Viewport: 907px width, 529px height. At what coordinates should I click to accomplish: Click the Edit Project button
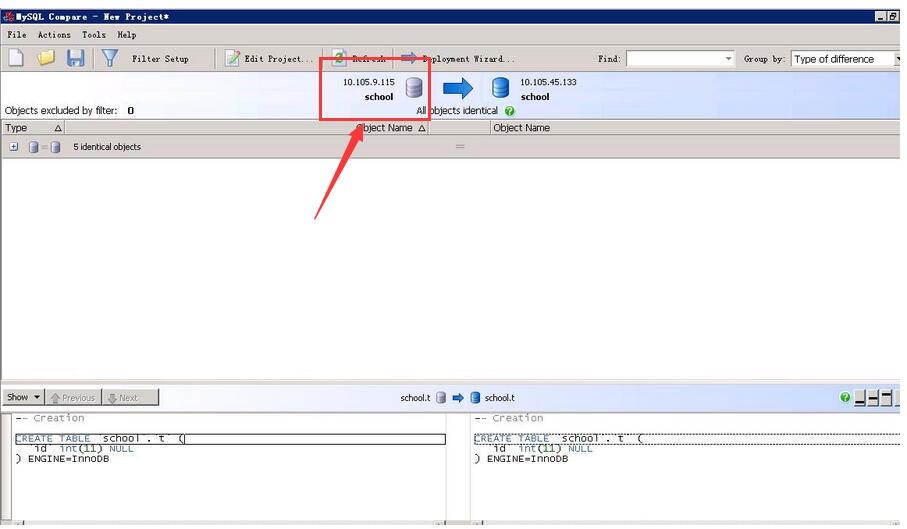coord(269,58)
